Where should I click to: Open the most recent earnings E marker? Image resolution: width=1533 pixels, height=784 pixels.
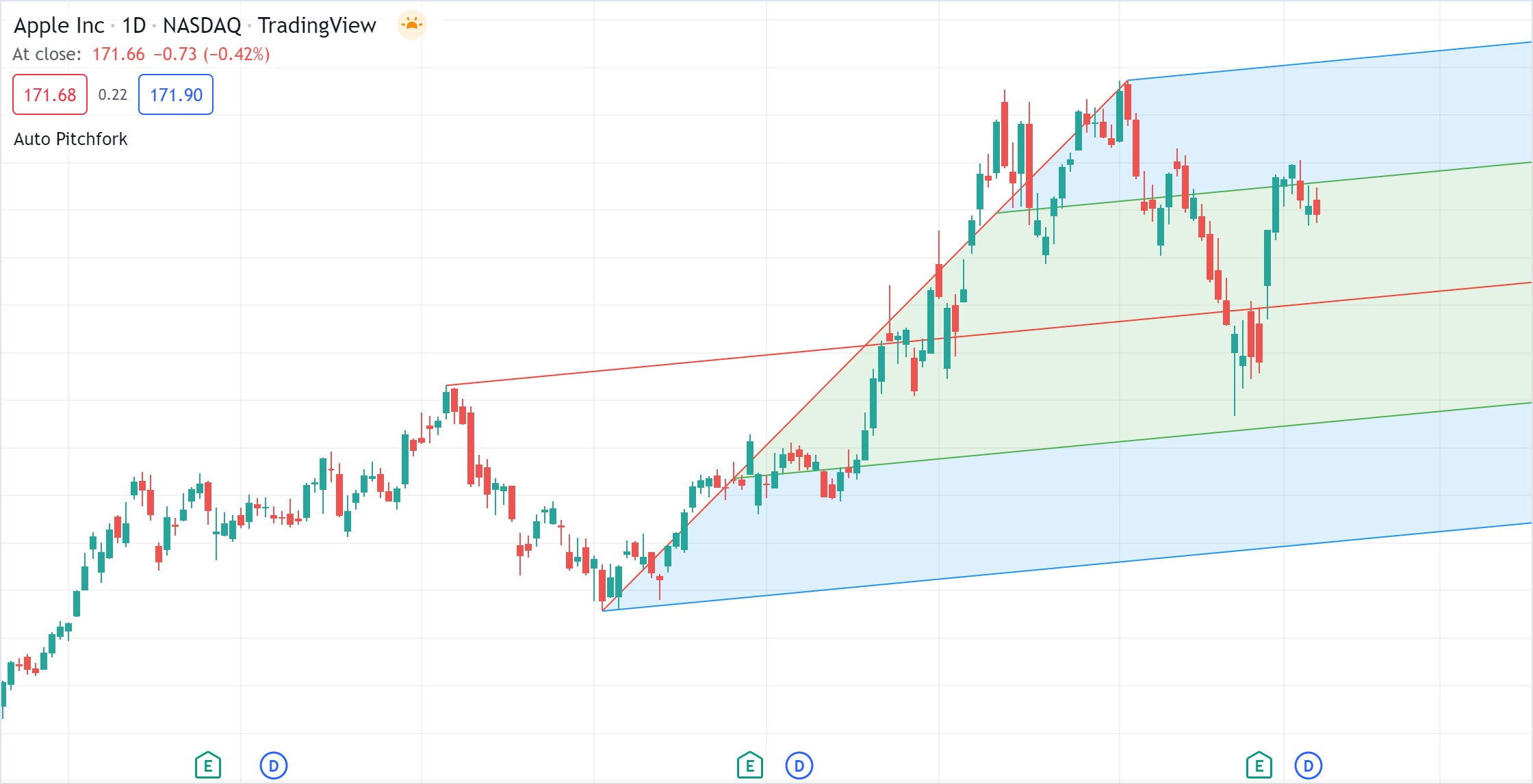[1259, 765]
